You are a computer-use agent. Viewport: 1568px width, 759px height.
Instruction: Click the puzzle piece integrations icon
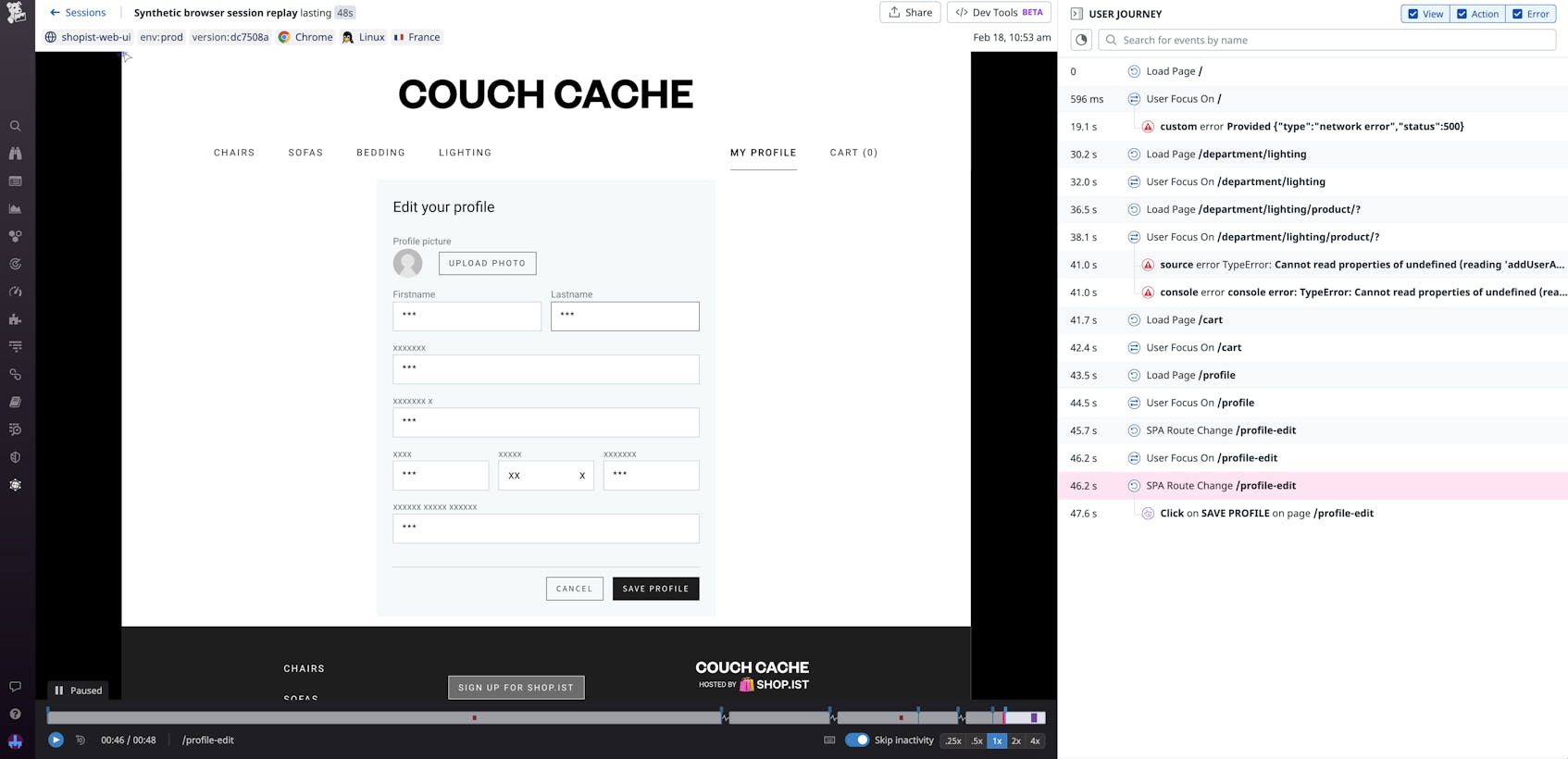click(x=16, y=319)
